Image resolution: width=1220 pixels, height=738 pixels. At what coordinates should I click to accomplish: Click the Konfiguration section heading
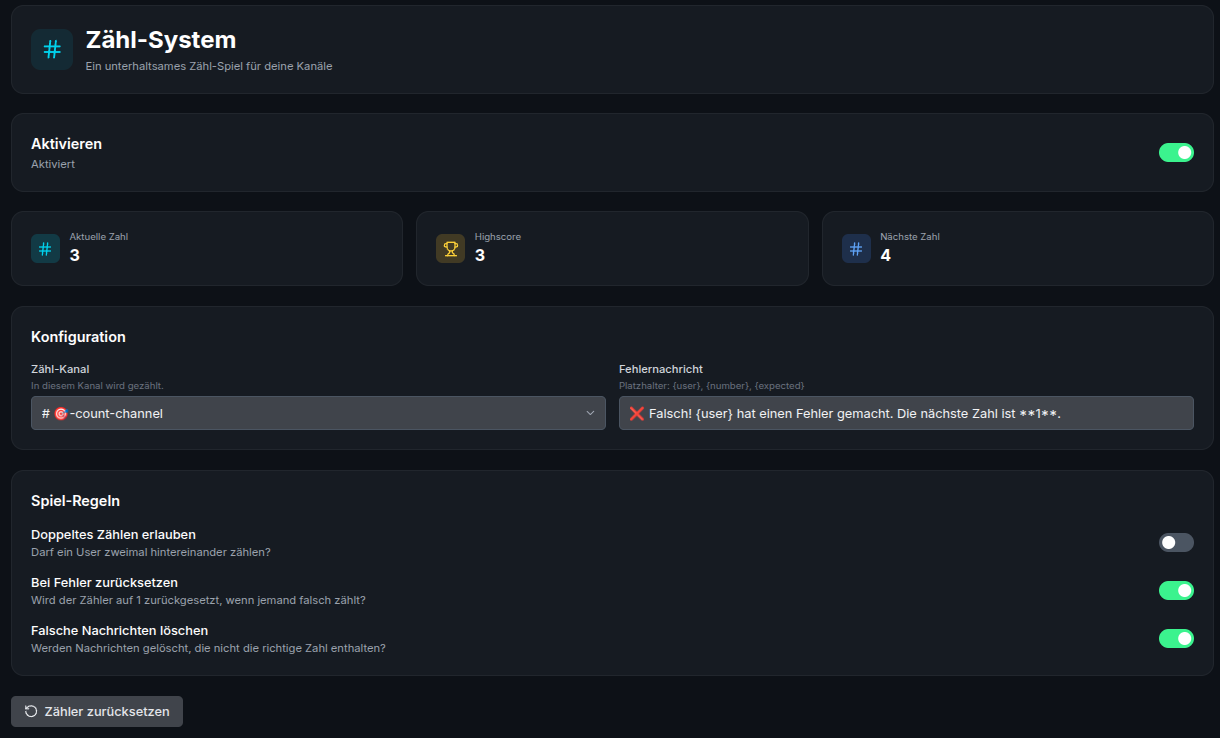78,336
